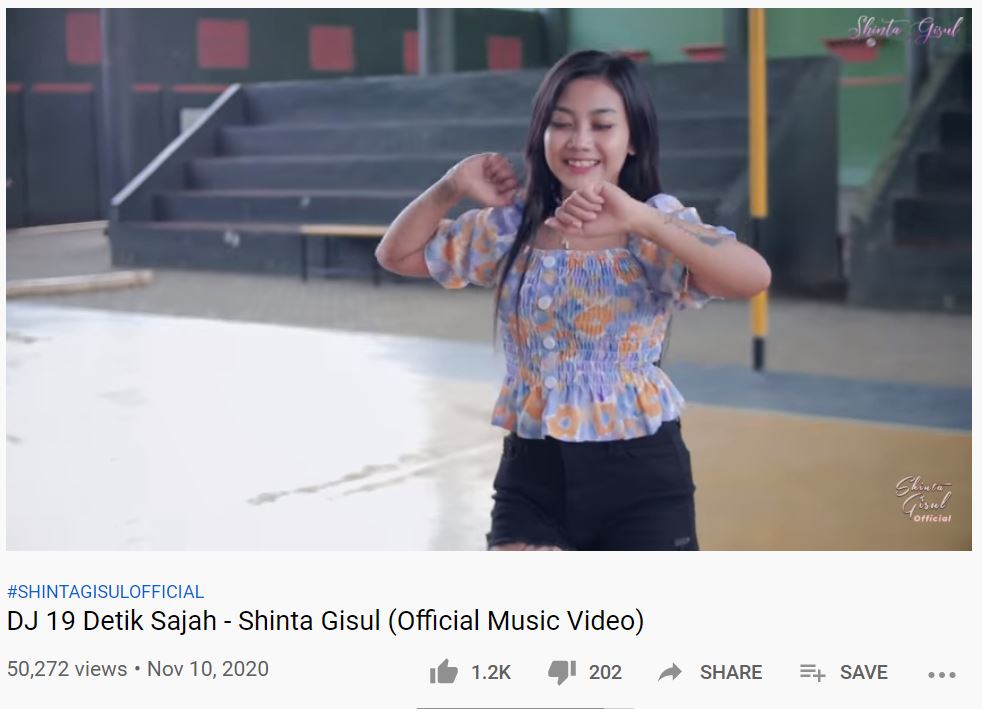982x709 pixels.
Task: Click the DJ 19 Detik Sajah video title
Action: (x=325, y=621)
